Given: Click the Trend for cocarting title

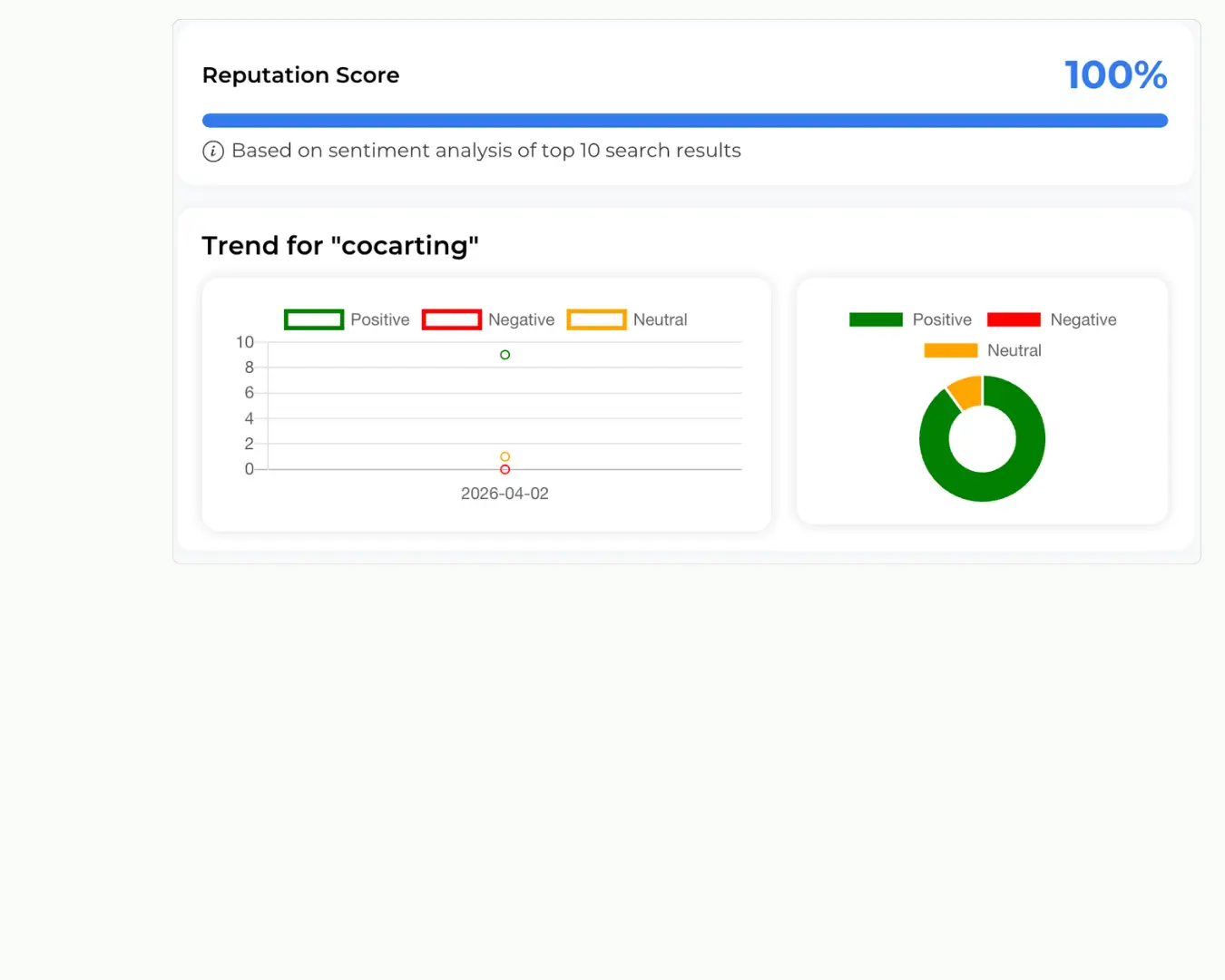Looking at the screenshot, I should (x=340, y=245).
